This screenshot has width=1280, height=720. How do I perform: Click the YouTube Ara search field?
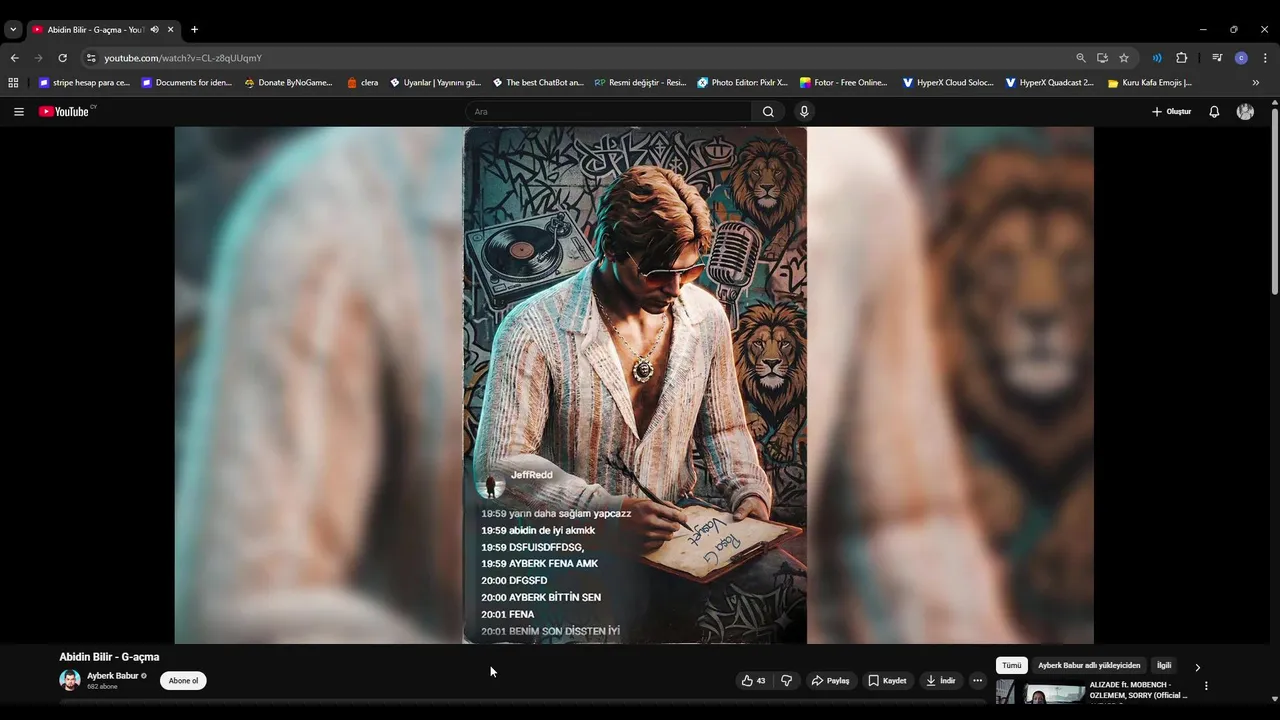(x=608, y=112)
